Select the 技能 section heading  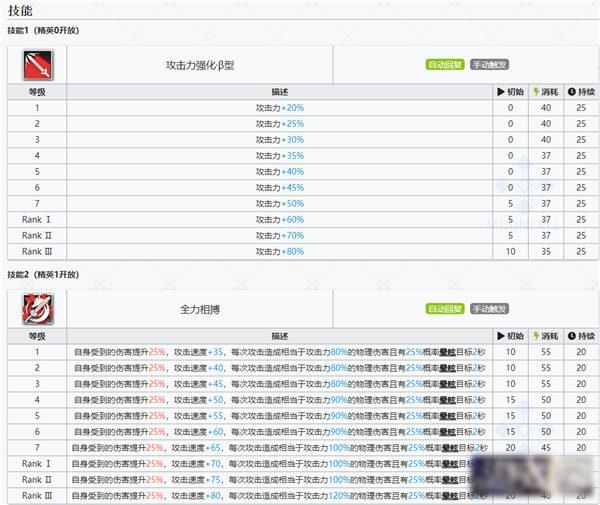pos(20,10)
